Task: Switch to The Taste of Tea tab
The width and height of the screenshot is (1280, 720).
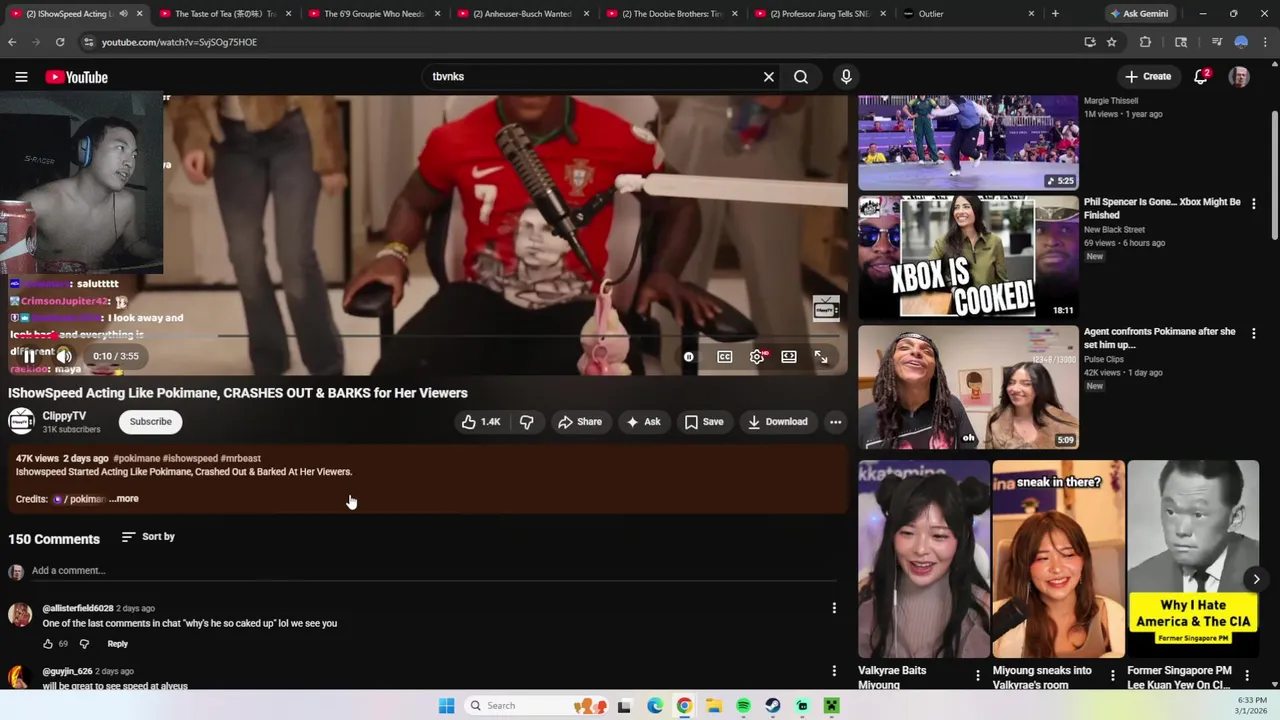Action: [x=225, y=14]
